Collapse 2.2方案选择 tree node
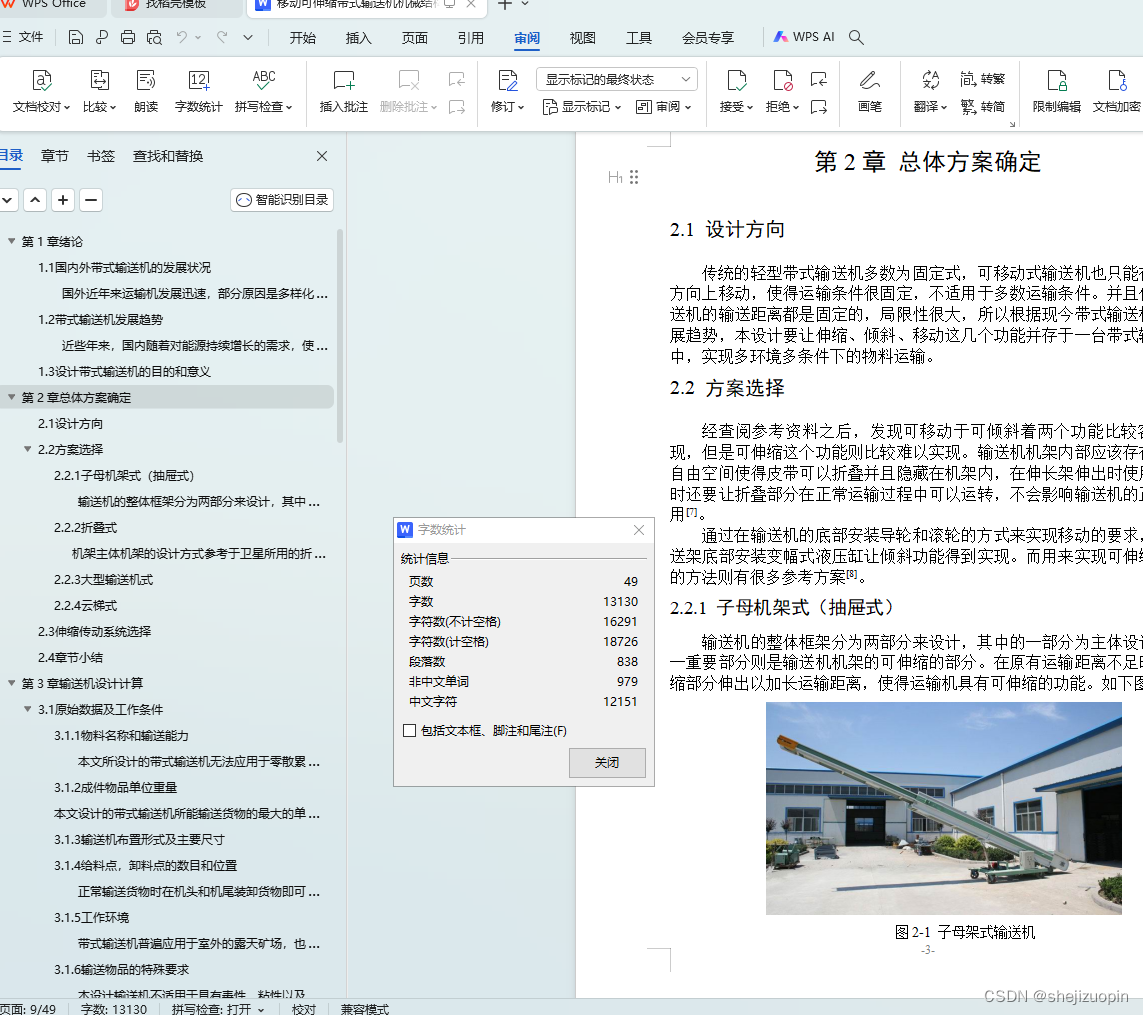This screenshot has width=1143, height=1015. pos(28,449)
